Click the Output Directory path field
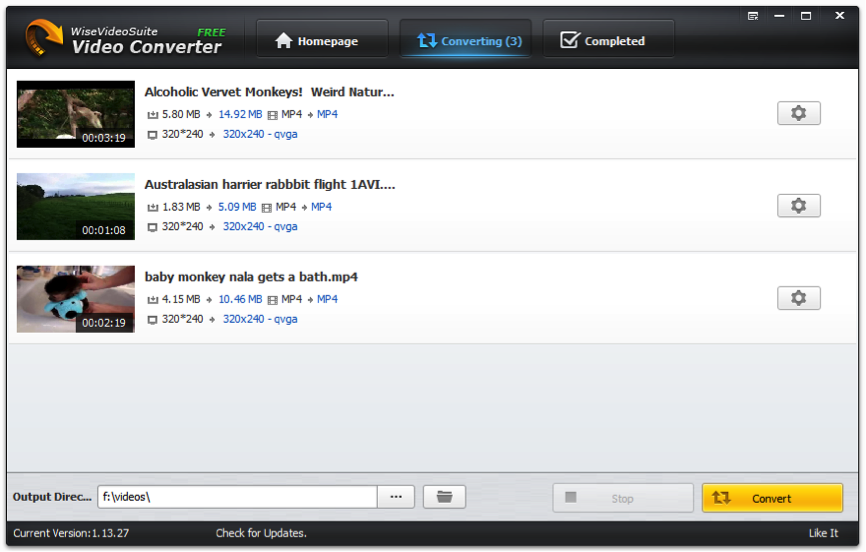 (236, 497)
